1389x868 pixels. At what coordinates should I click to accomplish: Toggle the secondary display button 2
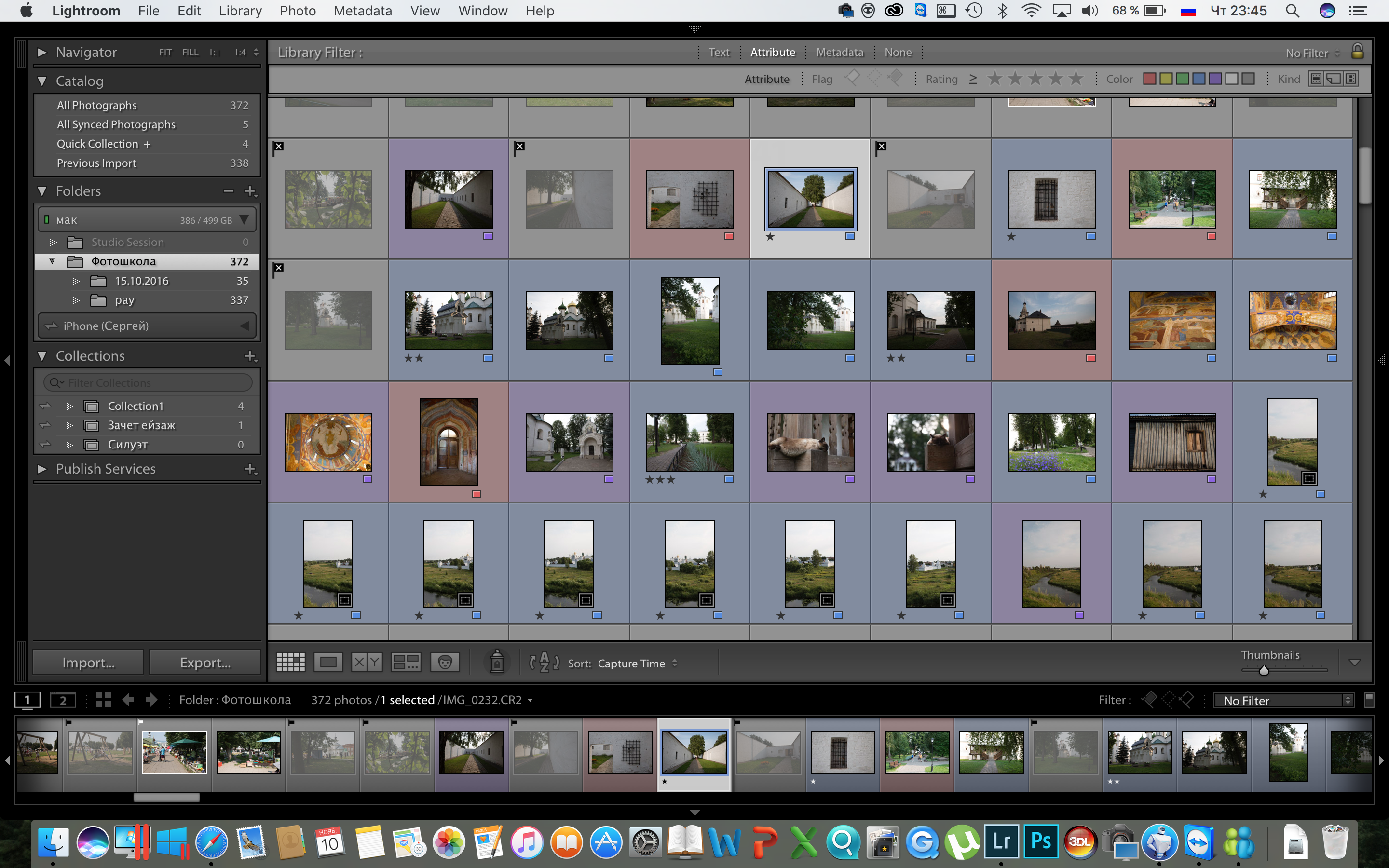(63, 700)
